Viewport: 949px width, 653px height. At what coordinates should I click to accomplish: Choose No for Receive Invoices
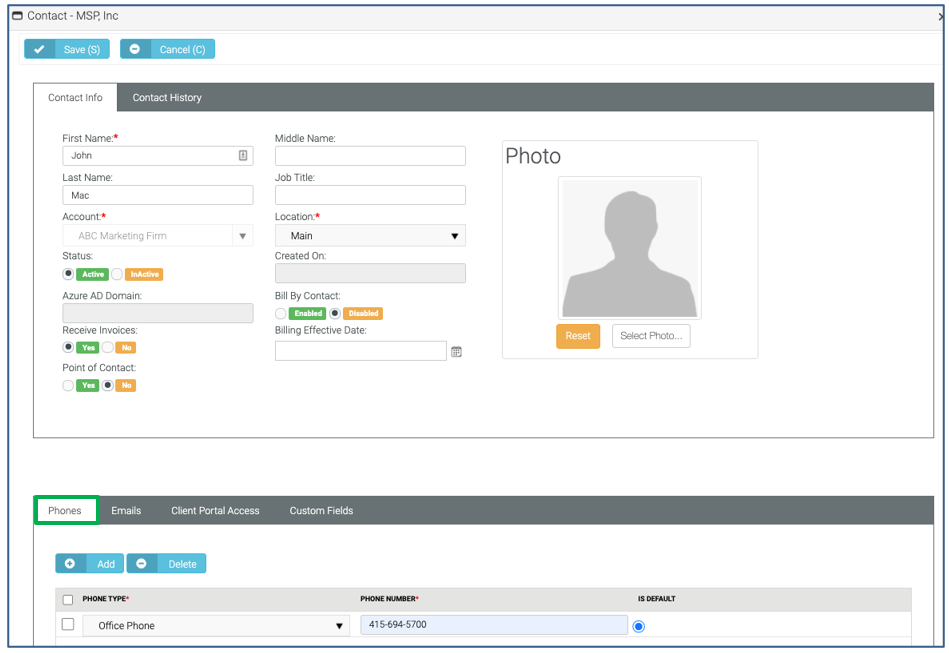[108, 347]
